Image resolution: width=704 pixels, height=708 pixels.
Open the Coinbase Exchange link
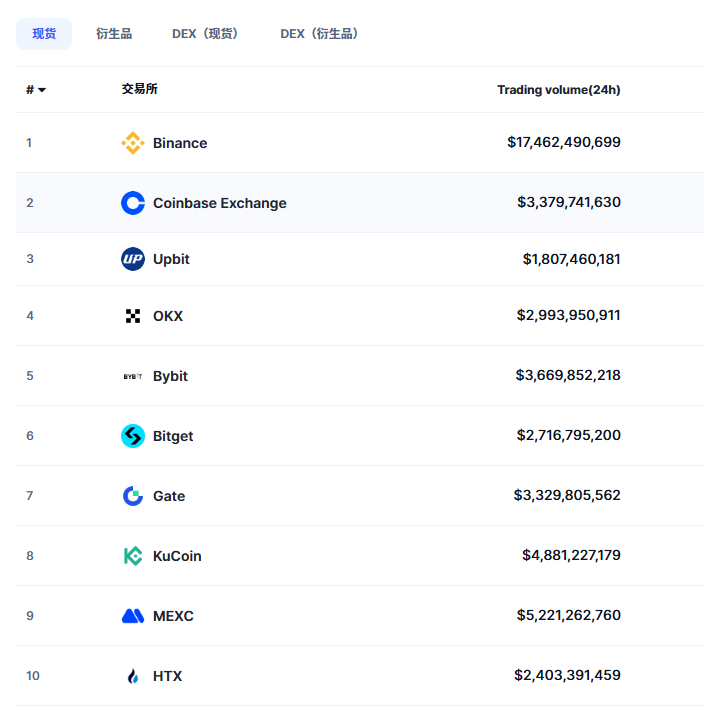pos(219,203)
